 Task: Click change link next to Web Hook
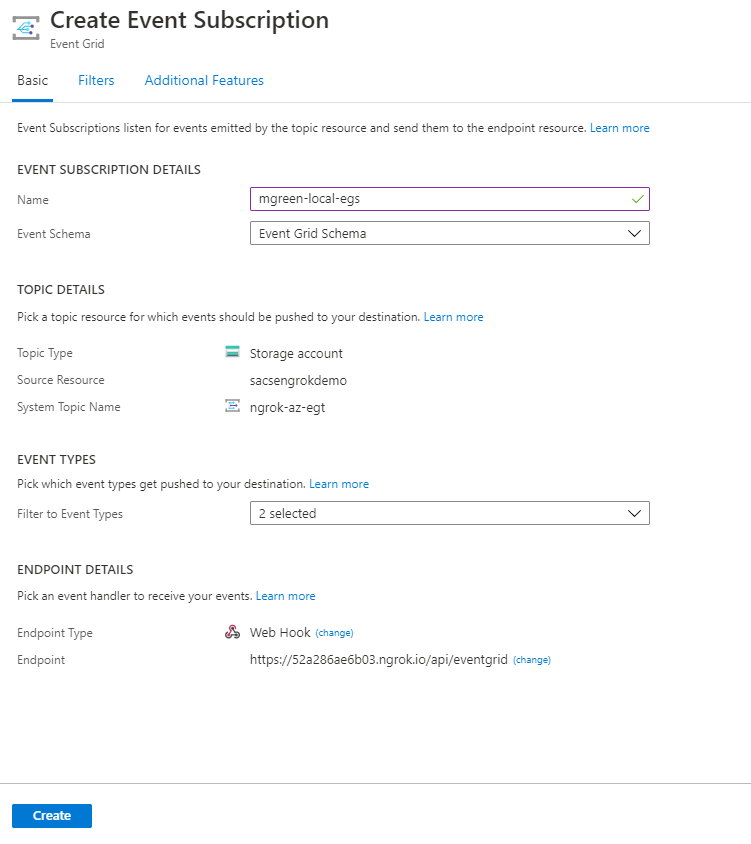tap(334, 633)
